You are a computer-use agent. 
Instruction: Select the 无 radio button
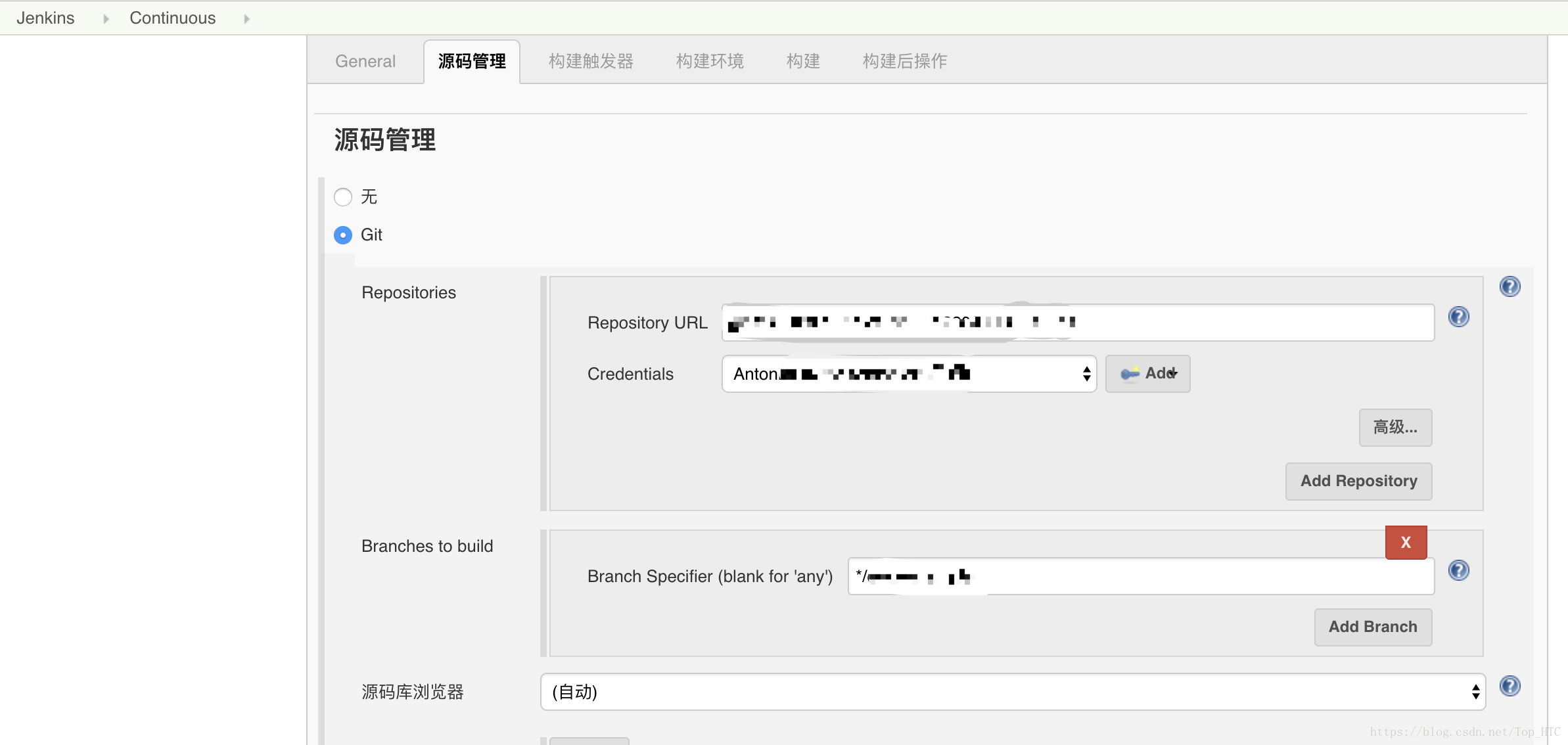pyautogui.click(x=343, y=196)
